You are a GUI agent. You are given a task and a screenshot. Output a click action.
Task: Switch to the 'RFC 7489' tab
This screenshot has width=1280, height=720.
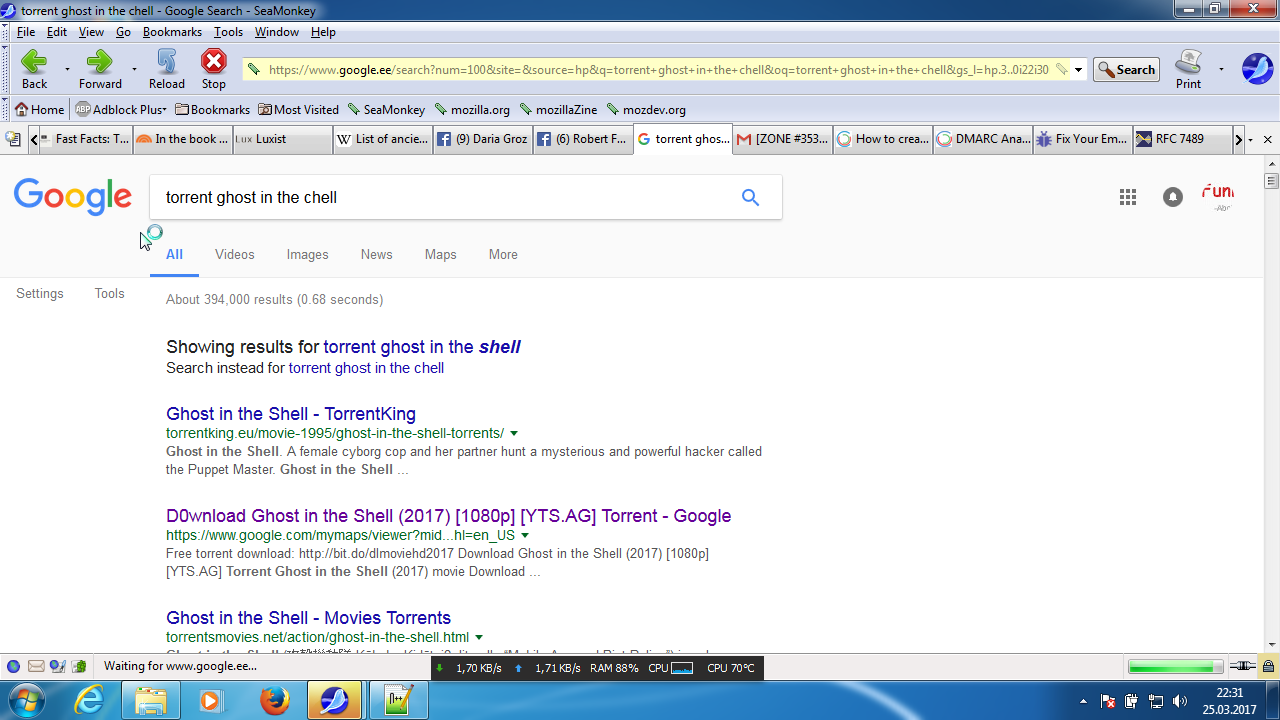1182,139
